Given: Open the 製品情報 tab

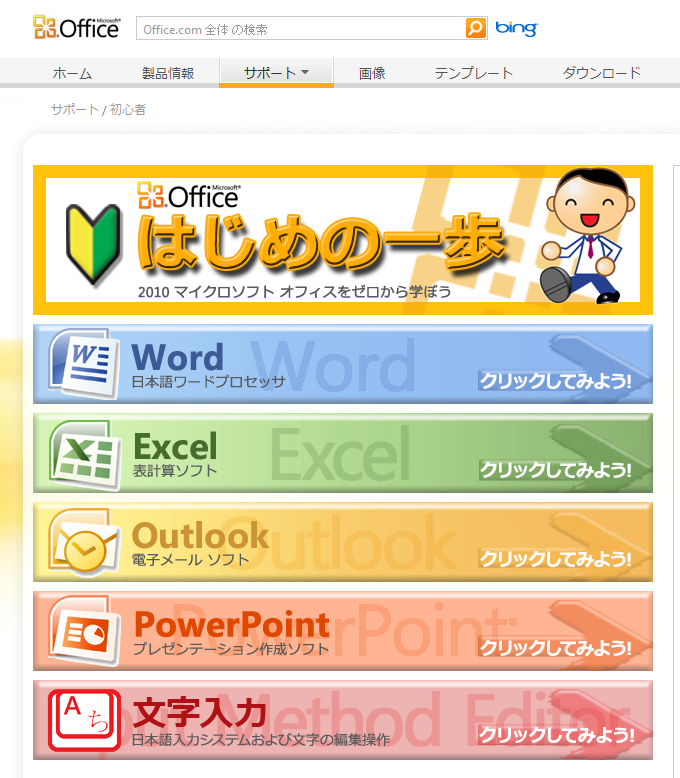Looking at the screenshot, I should (x=168, y=73).
